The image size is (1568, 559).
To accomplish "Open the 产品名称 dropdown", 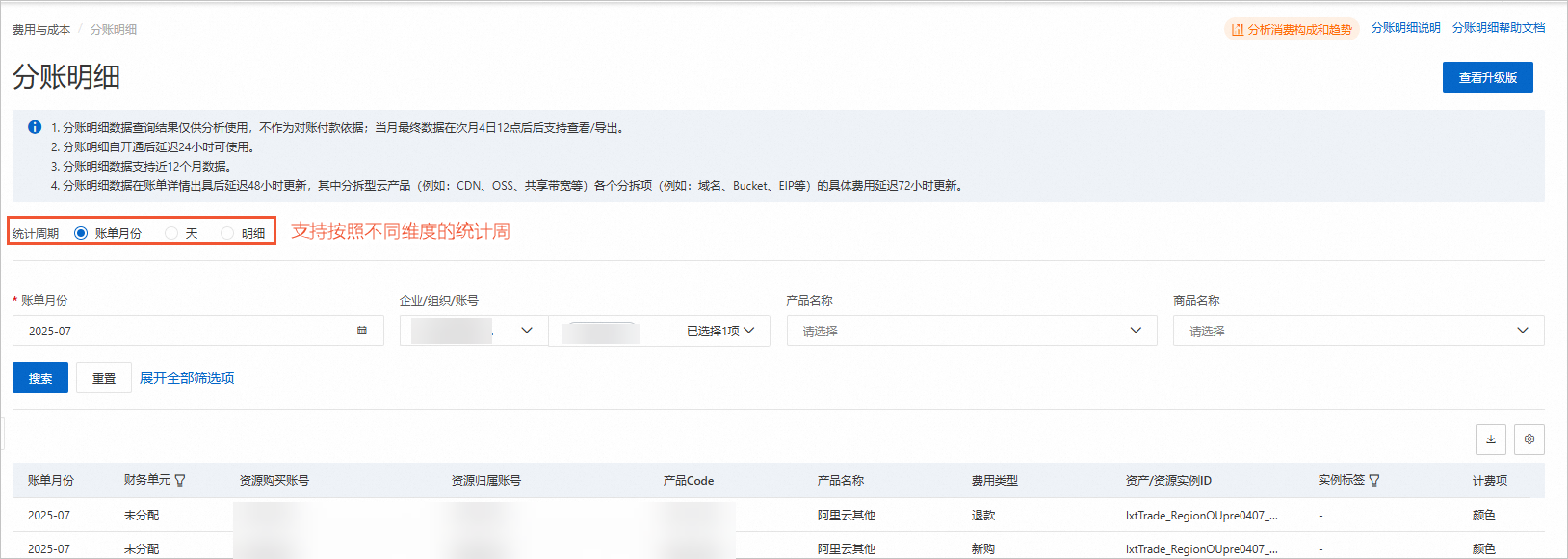I will tap(972, 331).
